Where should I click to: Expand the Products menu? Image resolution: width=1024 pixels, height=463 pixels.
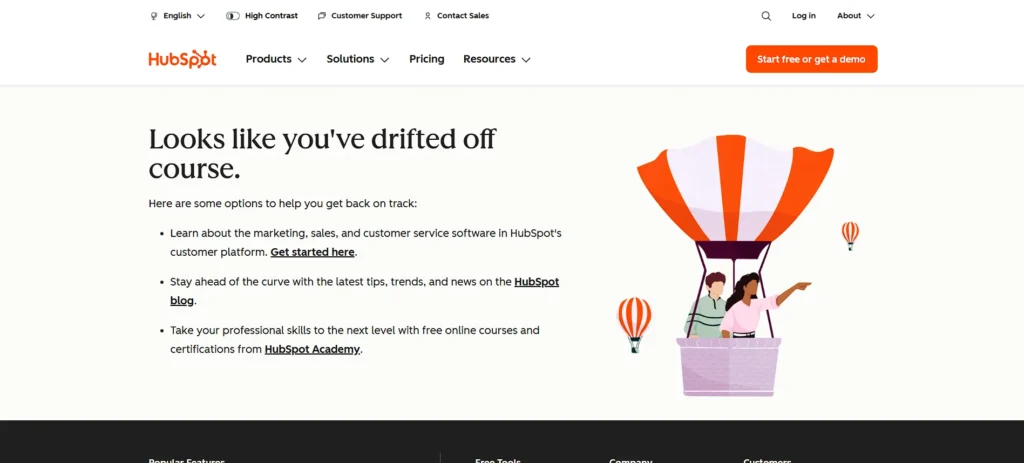coord(276,59)
